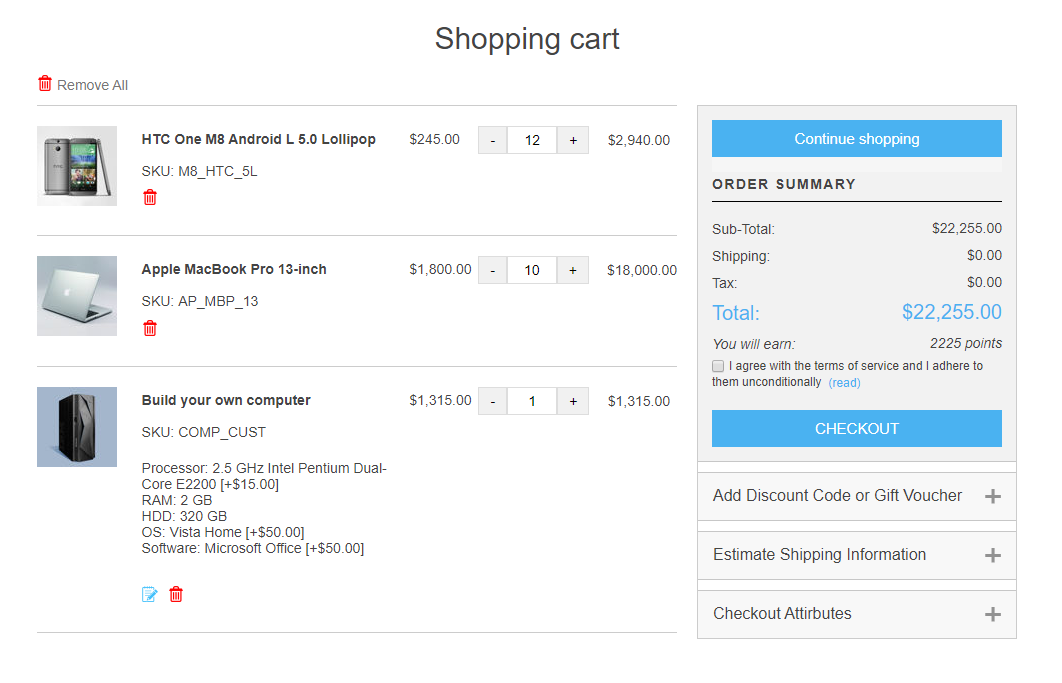The width and height of the screenshot is (1062, 683).
Task: Expand Estimate Shipping Information section
Action: 857,555
